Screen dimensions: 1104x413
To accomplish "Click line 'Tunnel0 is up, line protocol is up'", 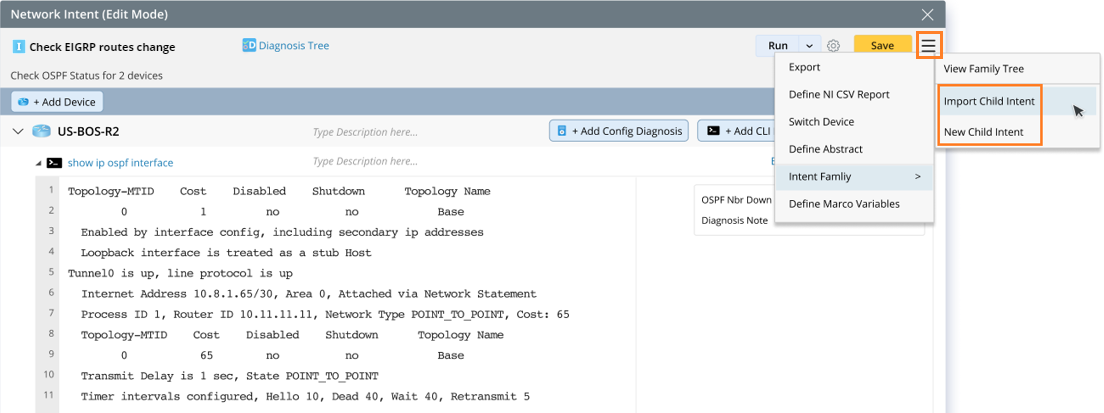I will 180,273.
